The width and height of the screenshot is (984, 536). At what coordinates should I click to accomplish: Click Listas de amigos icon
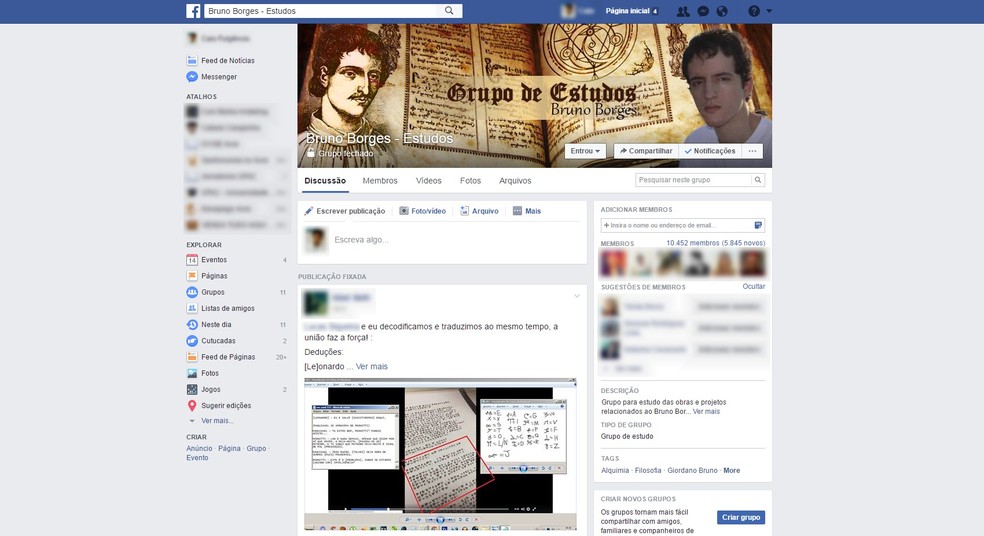[x=192, y=308]
